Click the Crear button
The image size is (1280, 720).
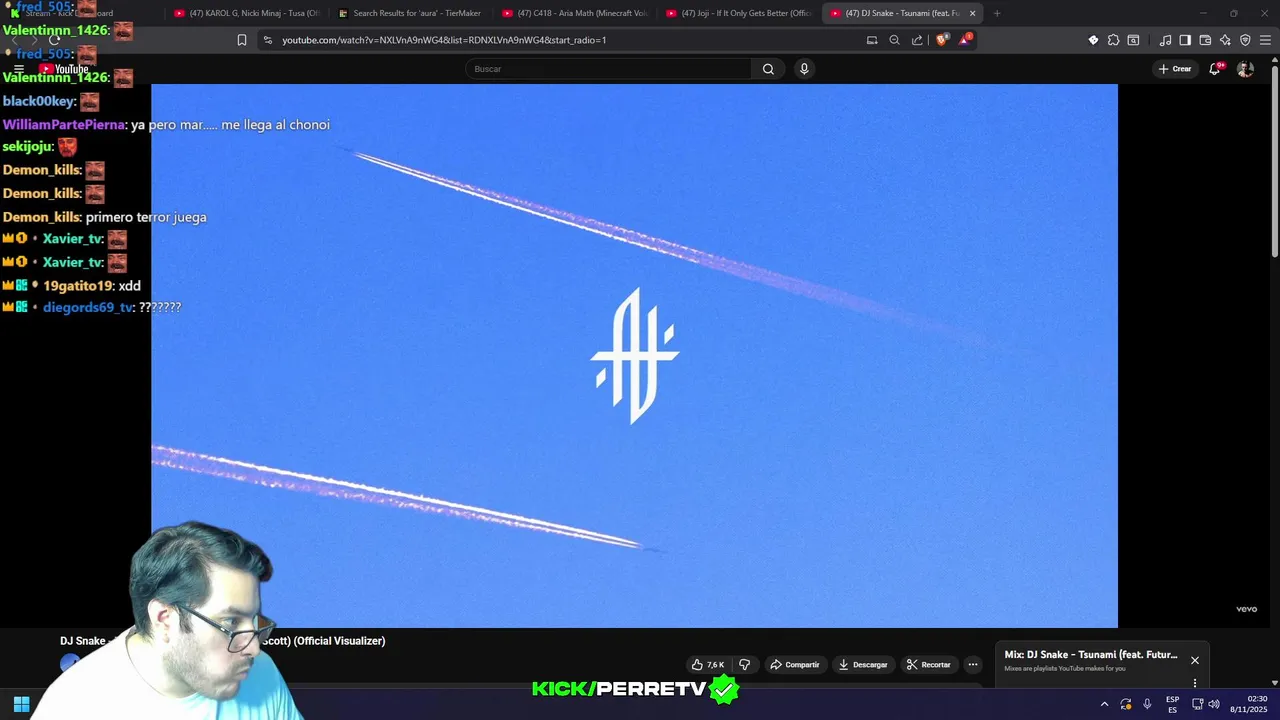(1174, 69)
